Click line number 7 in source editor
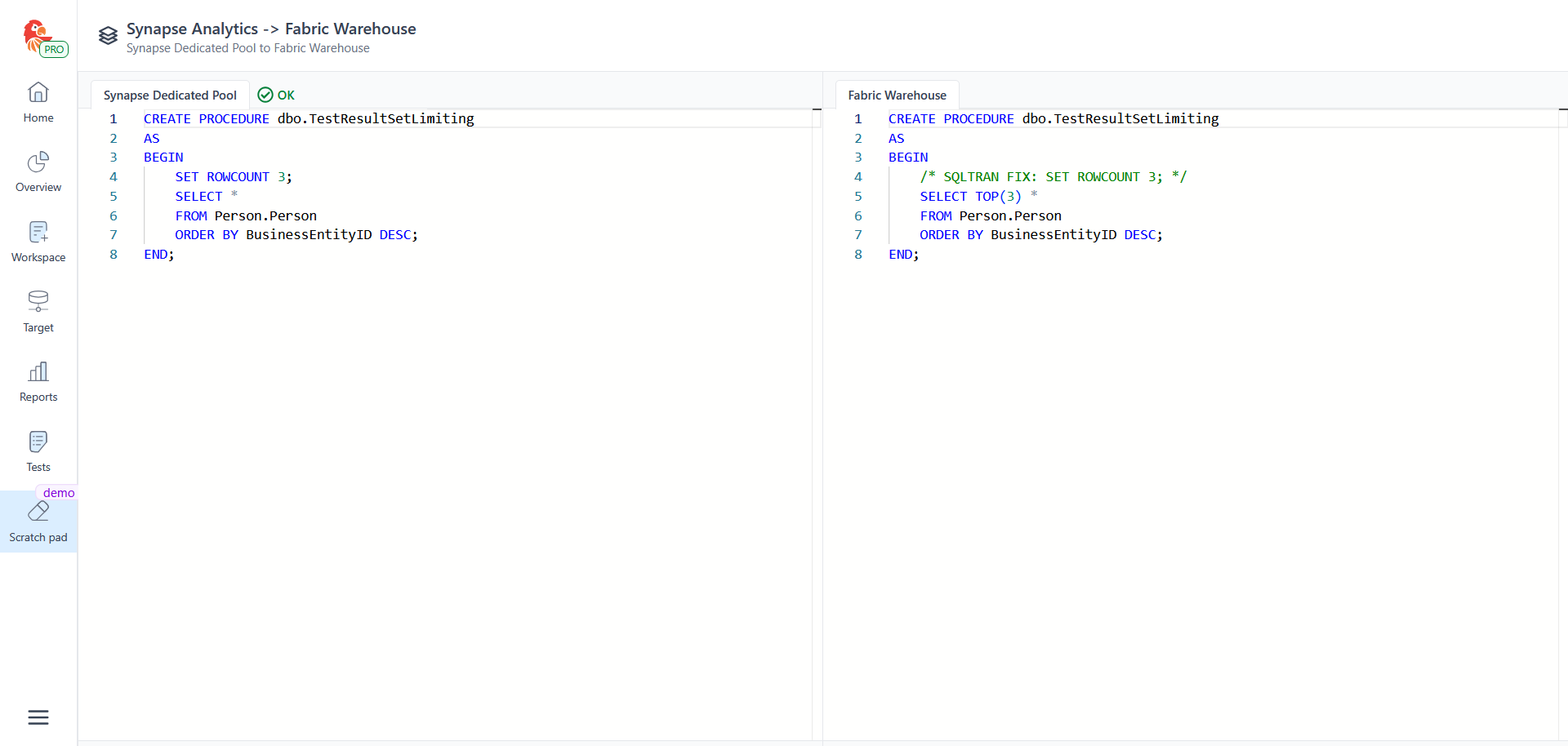1568x746 pixels. coord(114,235)
